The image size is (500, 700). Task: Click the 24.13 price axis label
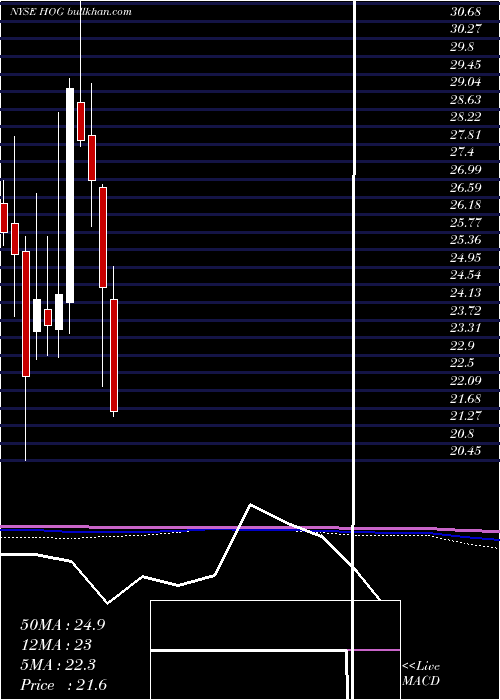coord(466,293)
